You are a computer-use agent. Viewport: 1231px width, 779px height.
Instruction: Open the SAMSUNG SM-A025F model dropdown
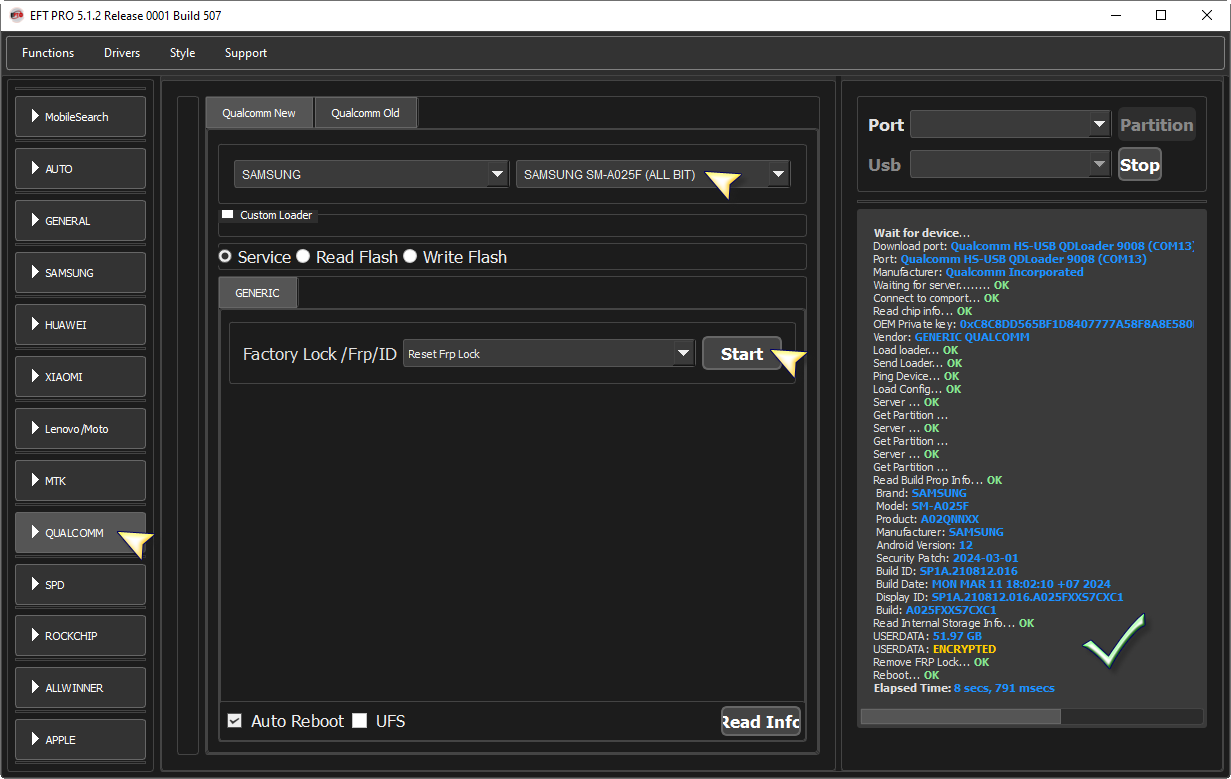[653, 174]
